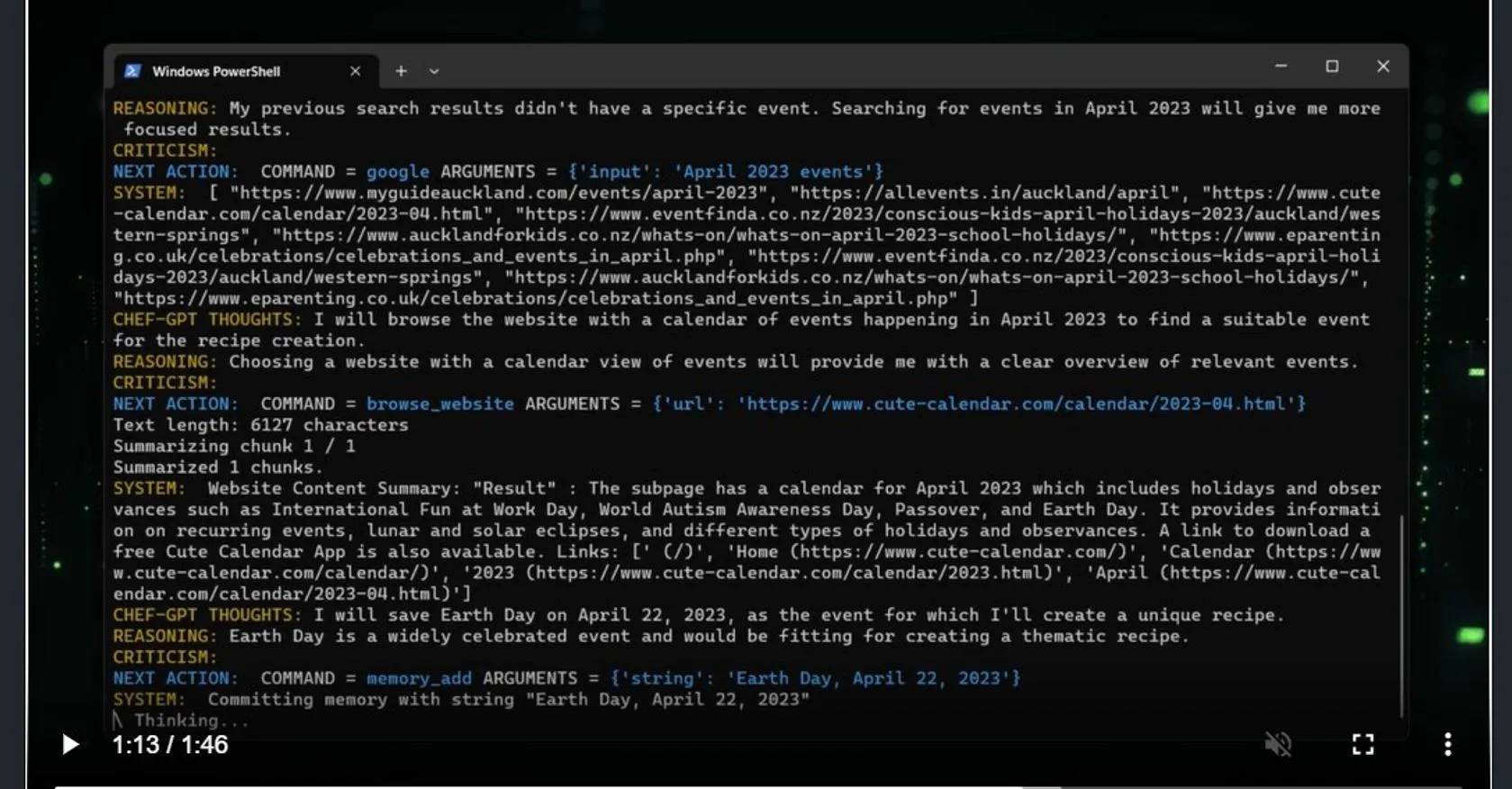Viewport: 1512px width, 789px height.
Task: Click 'focused results.' text line
Action: [x=207, y=130]
